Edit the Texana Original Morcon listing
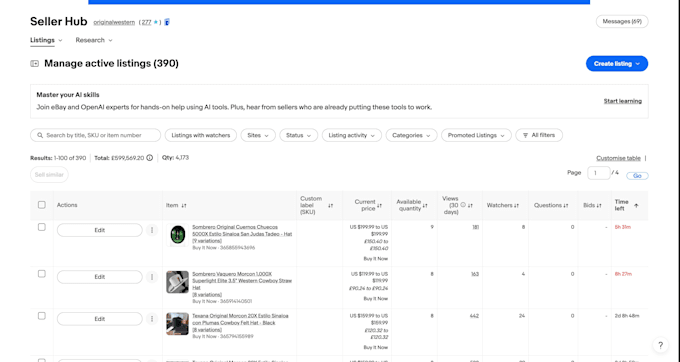Screen dimensions: 680x362 (x=100, y=319)
